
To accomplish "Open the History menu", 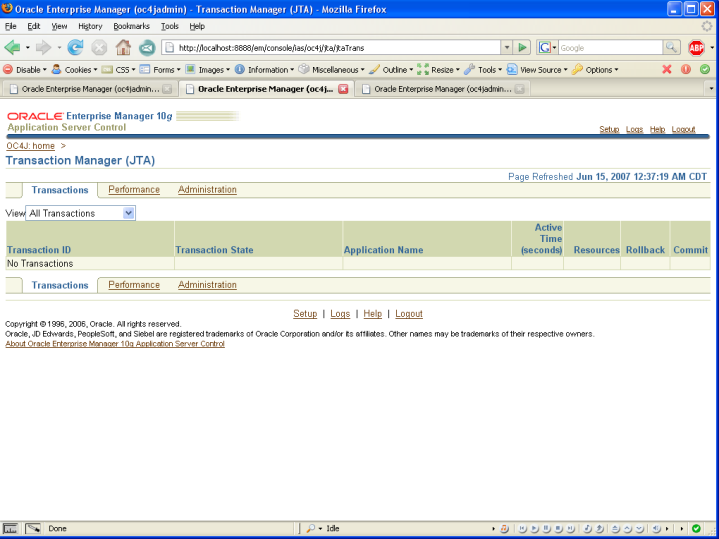I will [x=90, y=26].
